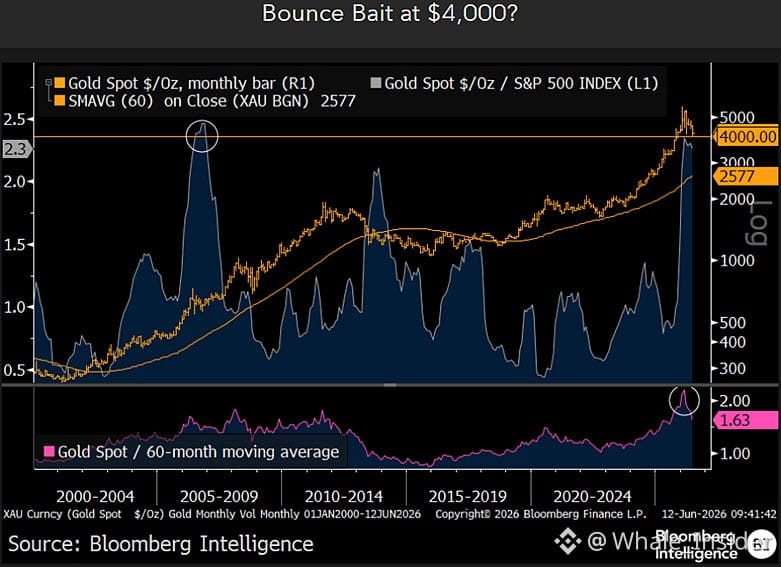Screen dimensions: 781x567
Task: Click the 1000 right-axis price label
Action: 737,261
